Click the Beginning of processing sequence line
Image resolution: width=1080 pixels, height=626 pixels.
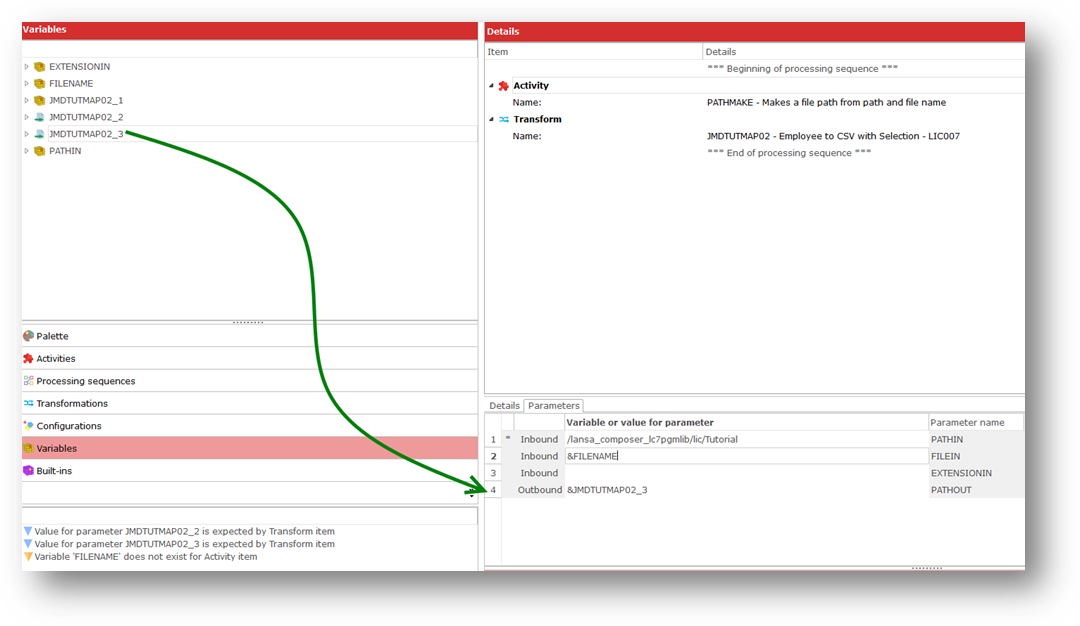(802, 69)
